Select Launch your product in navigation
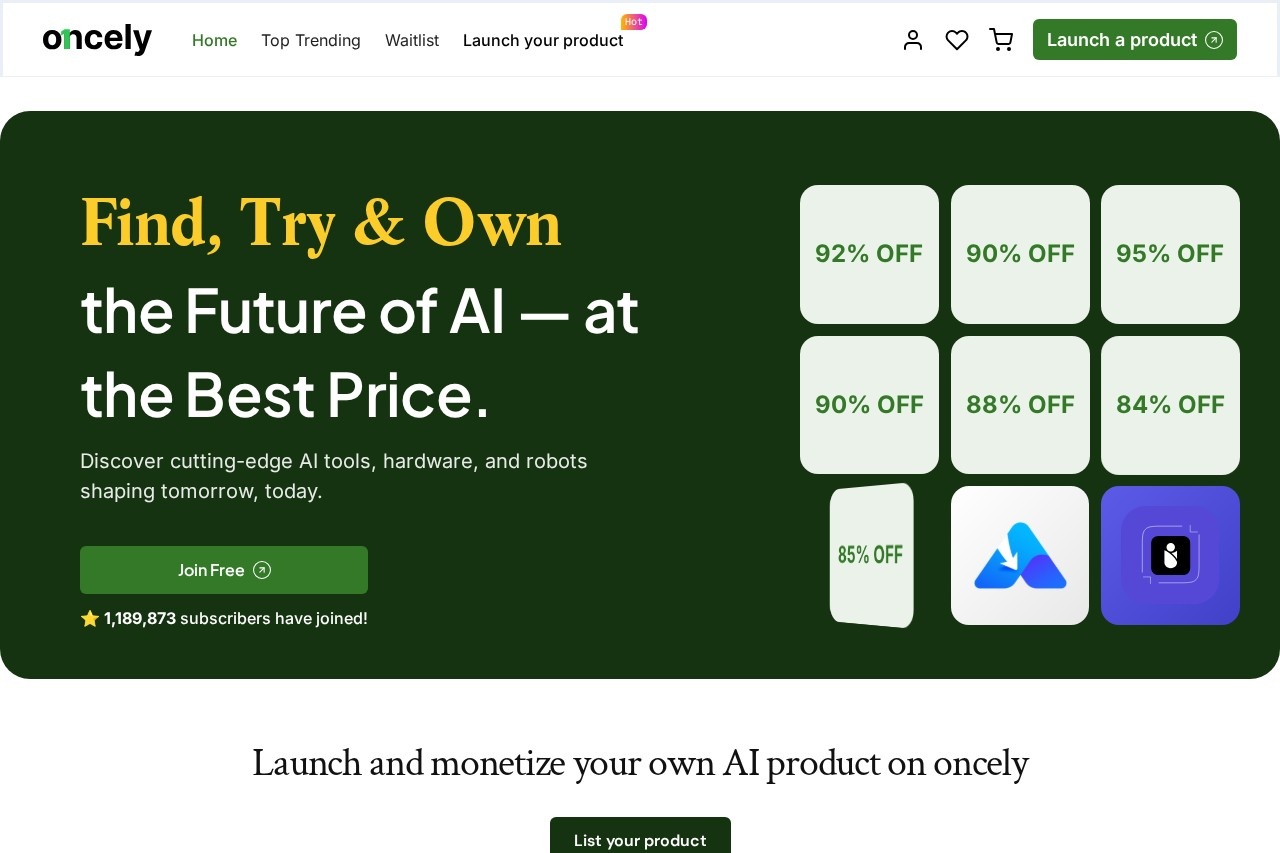The height and width of the screenshot is (853, 1280). tap(543, 41)
